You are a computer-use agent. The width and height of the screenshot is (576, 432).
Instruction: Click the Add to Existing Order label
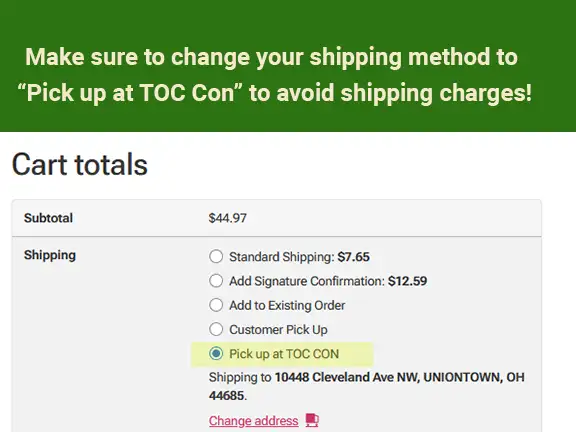tap(287, 305)
